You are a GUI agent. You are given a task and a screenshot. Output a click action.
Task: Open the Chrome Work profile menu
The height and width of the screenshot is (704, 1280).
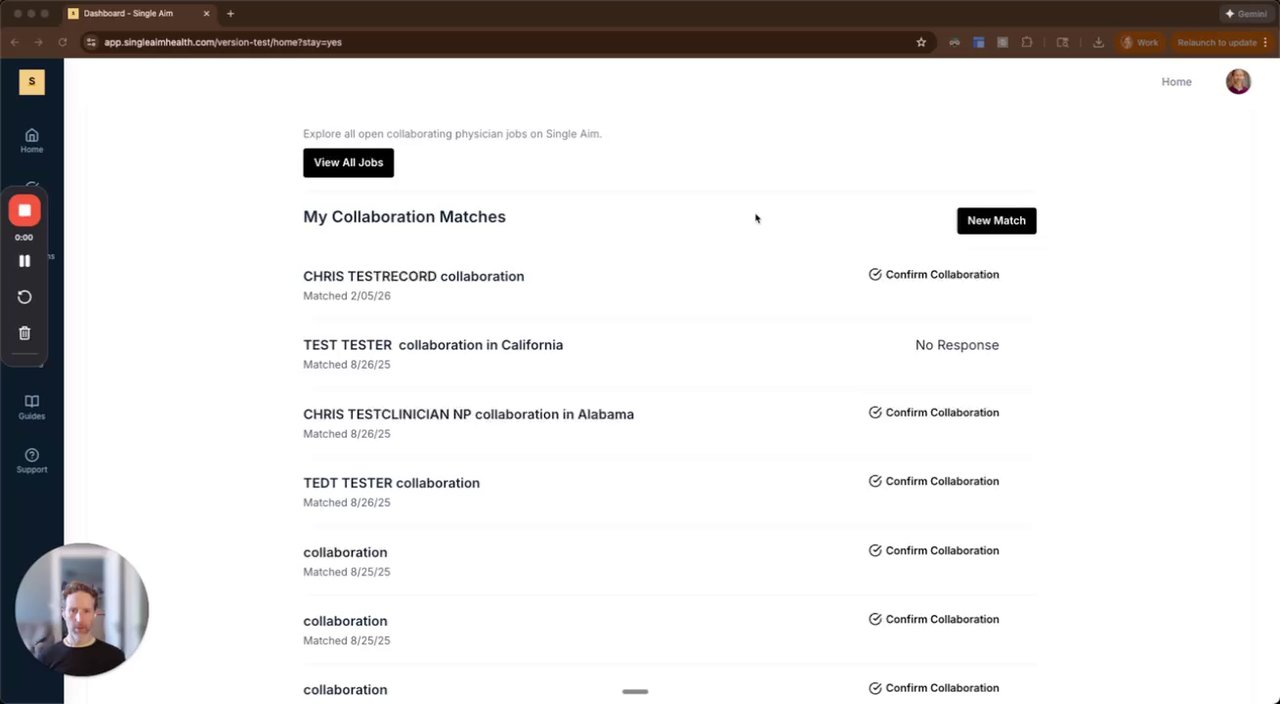point(1140,42)
